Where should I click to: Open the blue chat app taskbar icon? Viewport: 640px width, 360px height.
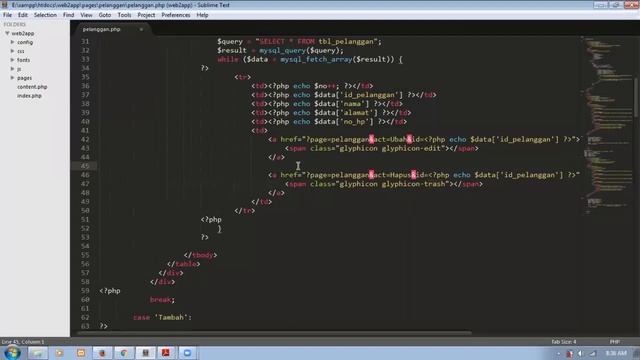click(x=187, y=353)
